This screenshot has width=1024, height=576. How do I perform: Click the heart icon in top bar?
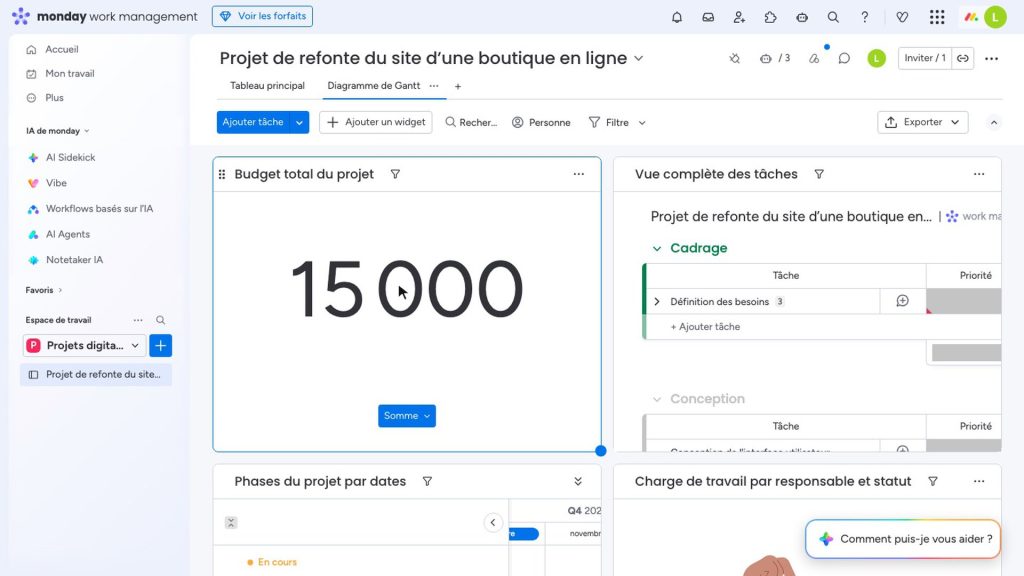(x=902, y=17)
